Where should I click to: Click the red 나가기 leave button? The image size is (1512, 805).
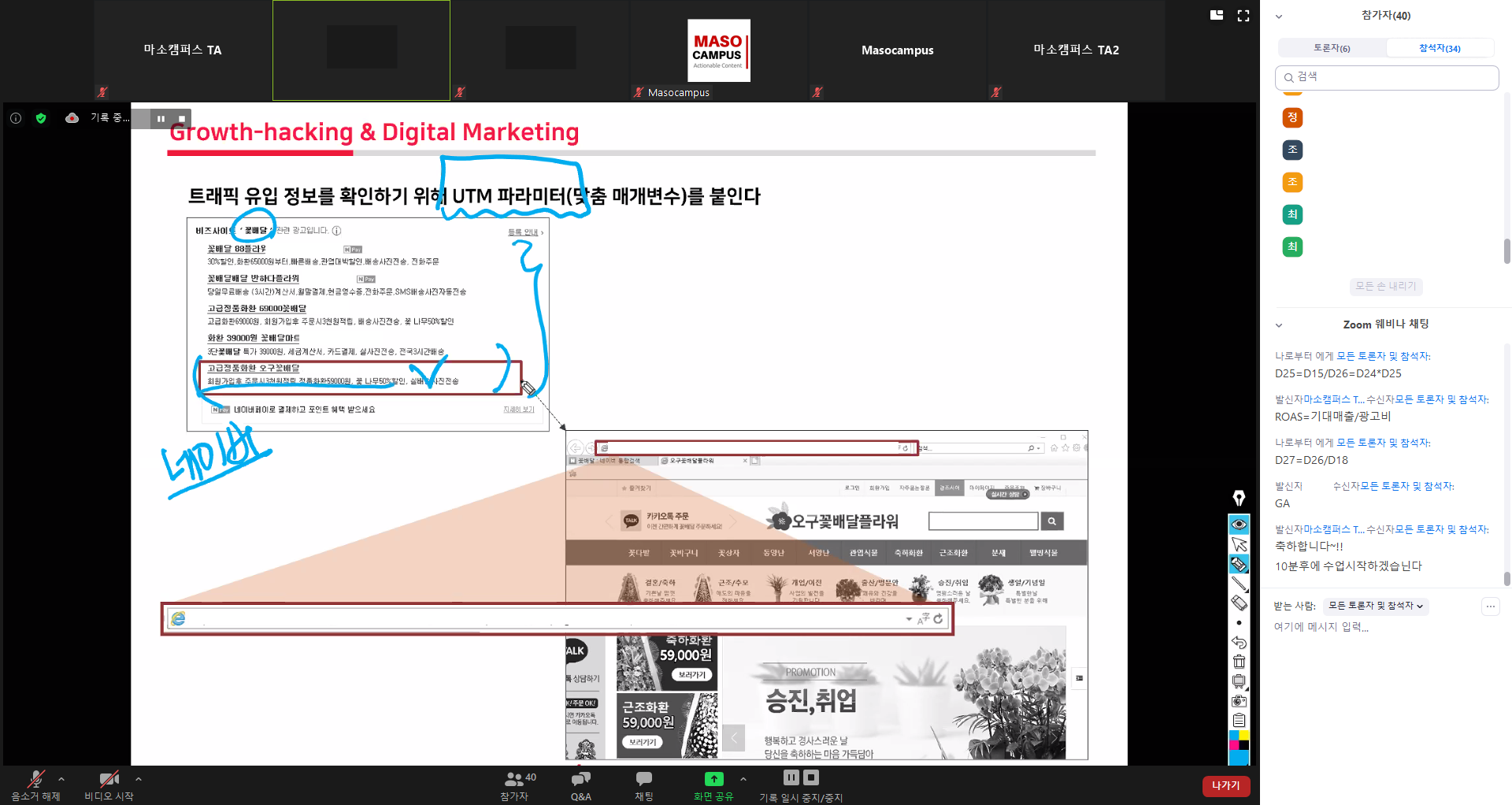(1225, 785)
